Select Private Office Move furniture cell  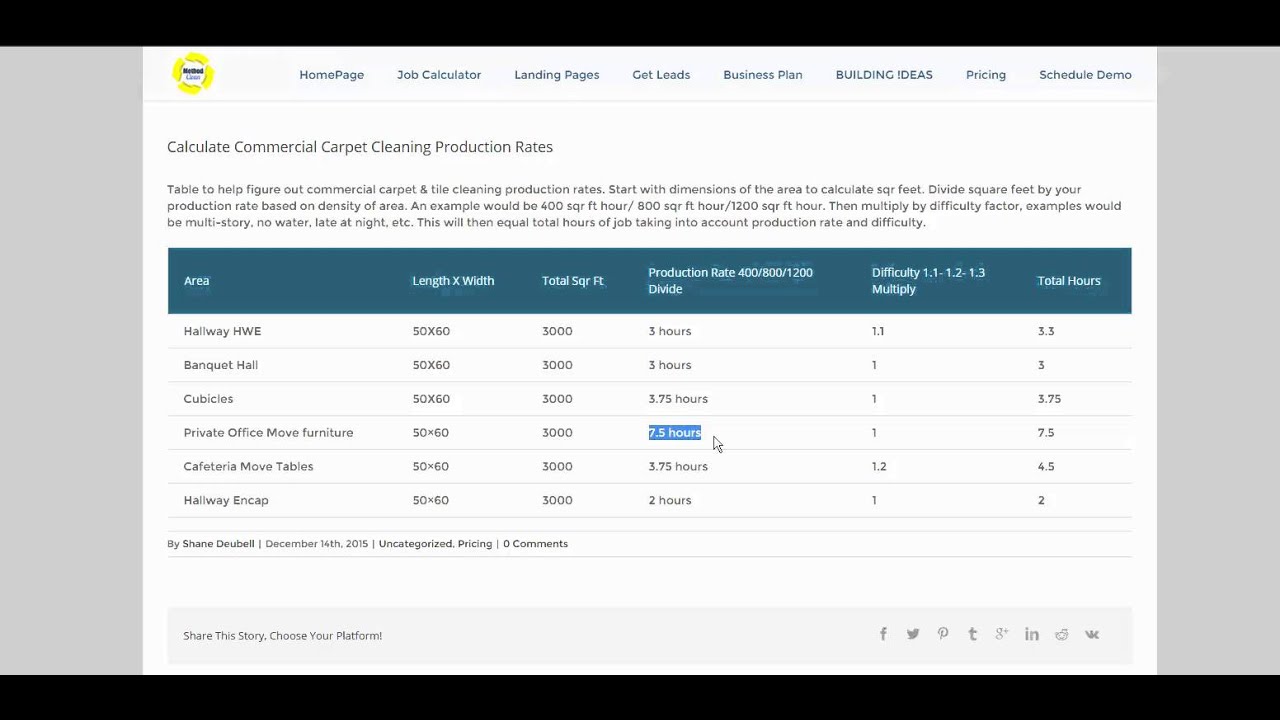(268, 433)
